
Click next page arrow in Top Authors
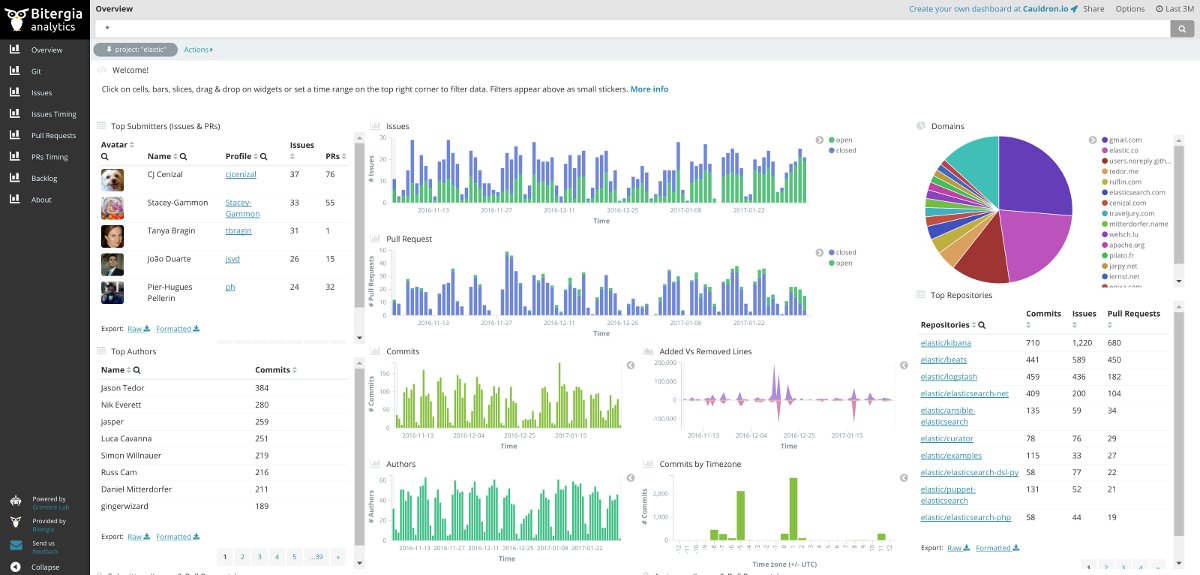(x=337, y=556)
